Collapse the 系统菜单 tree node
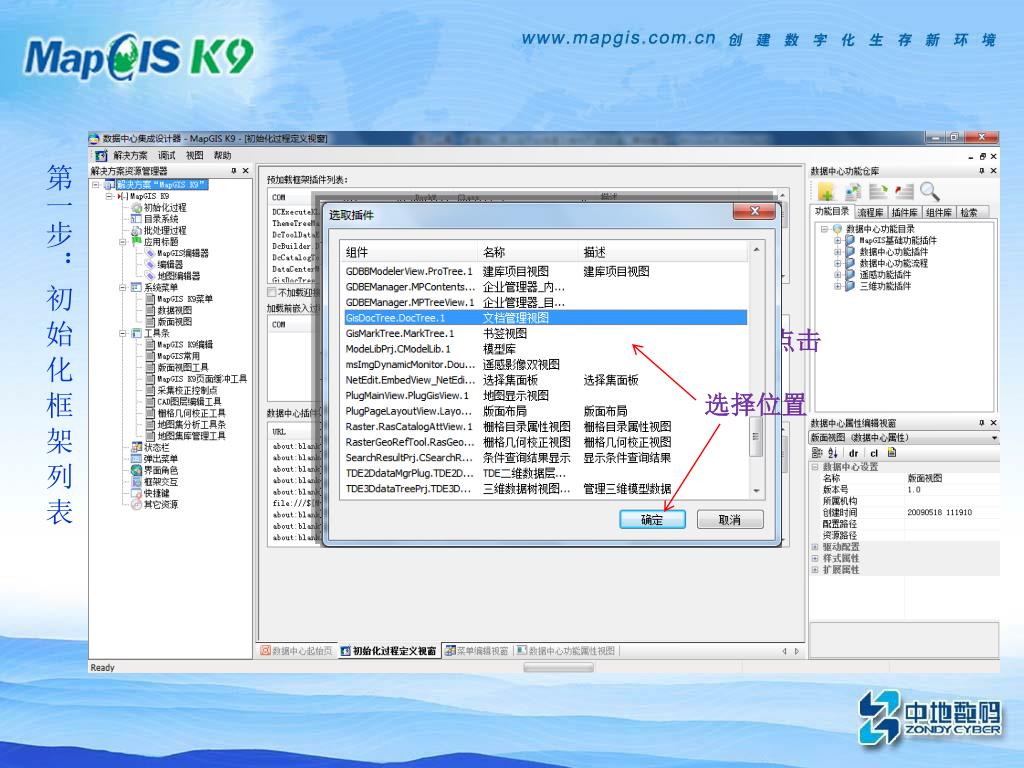The height and width of the screenshot is (768, 1024). [x=123, y=287]
